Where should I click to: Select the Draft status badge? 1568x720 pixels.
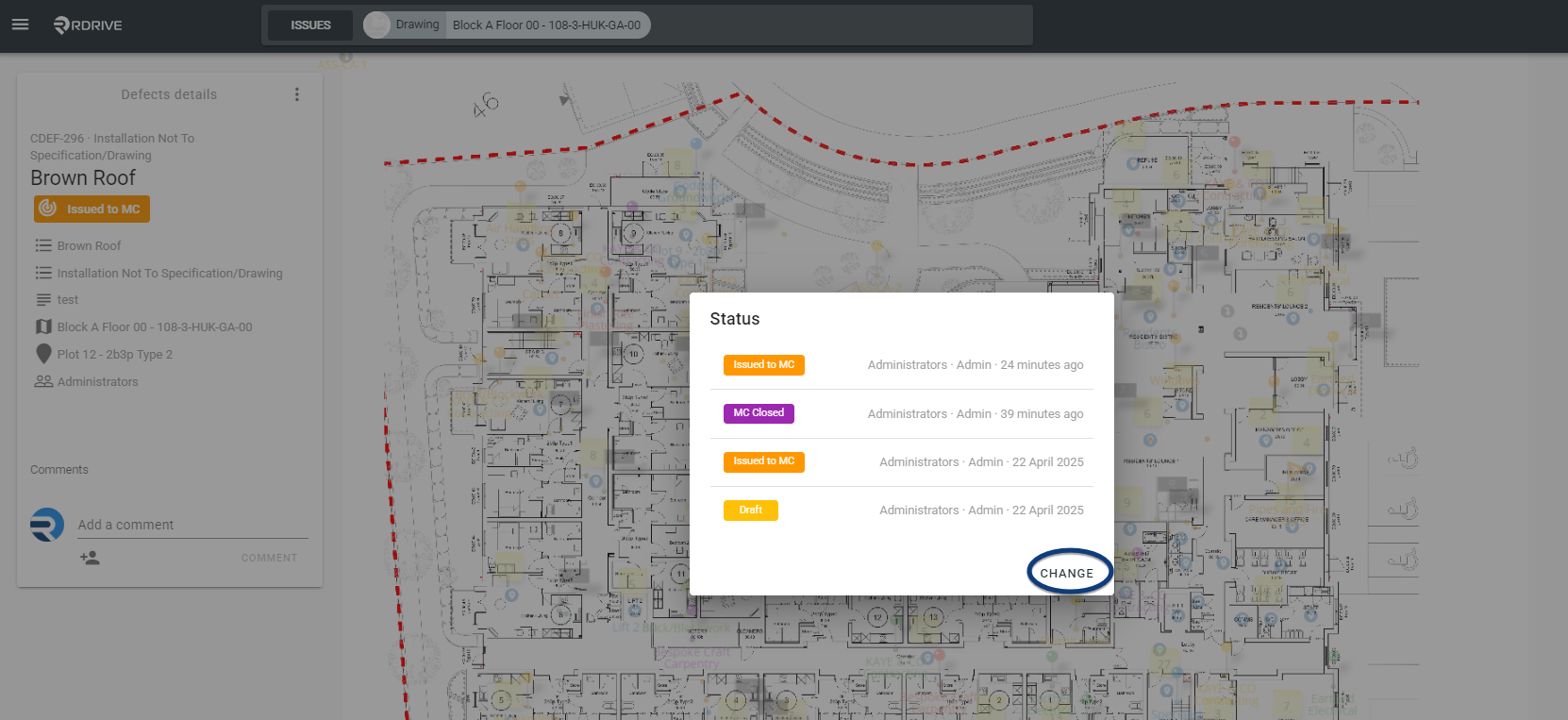(751, 511)
